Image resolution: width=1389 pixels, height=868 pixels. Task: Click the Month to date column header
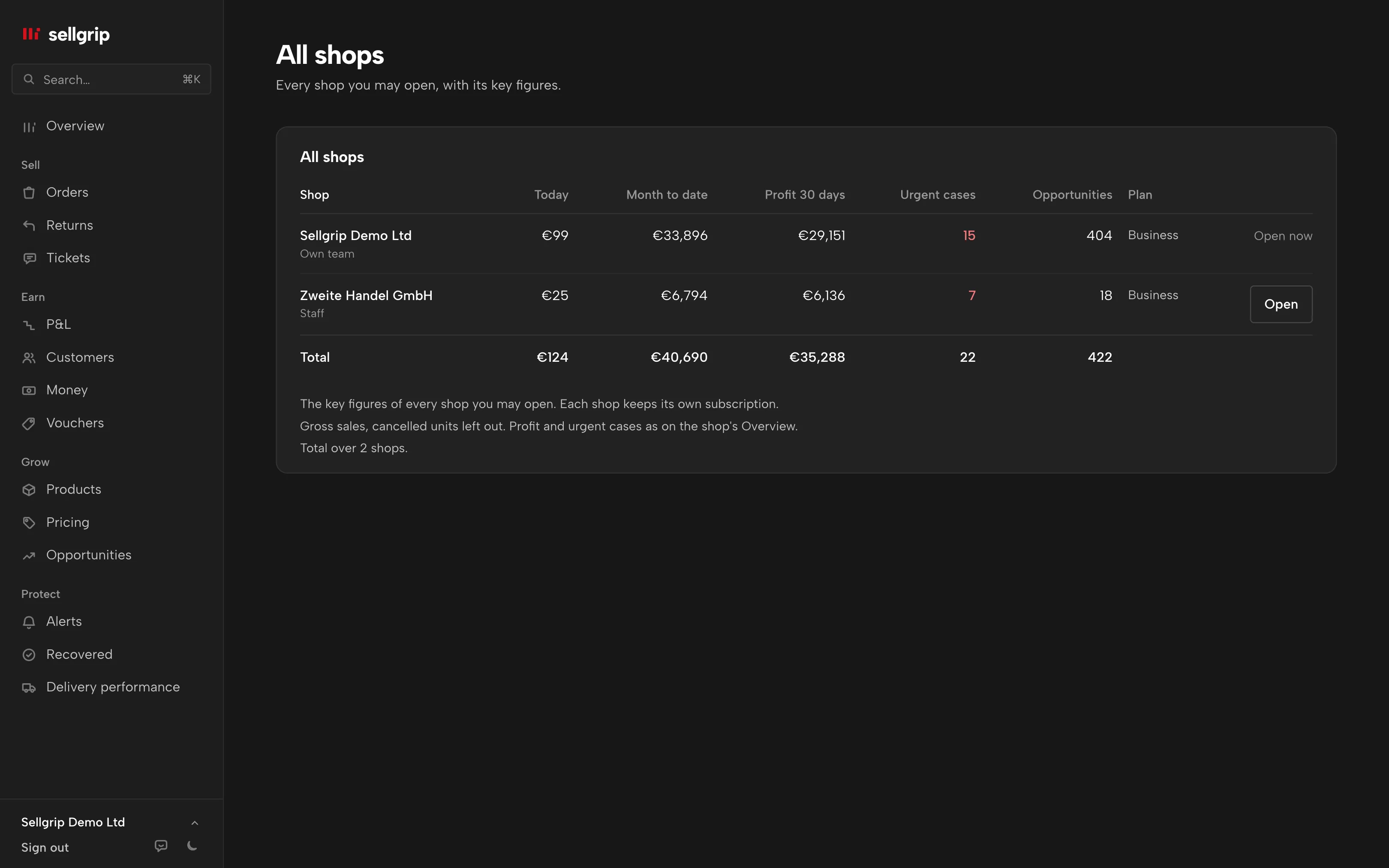(x=666, y=195)
